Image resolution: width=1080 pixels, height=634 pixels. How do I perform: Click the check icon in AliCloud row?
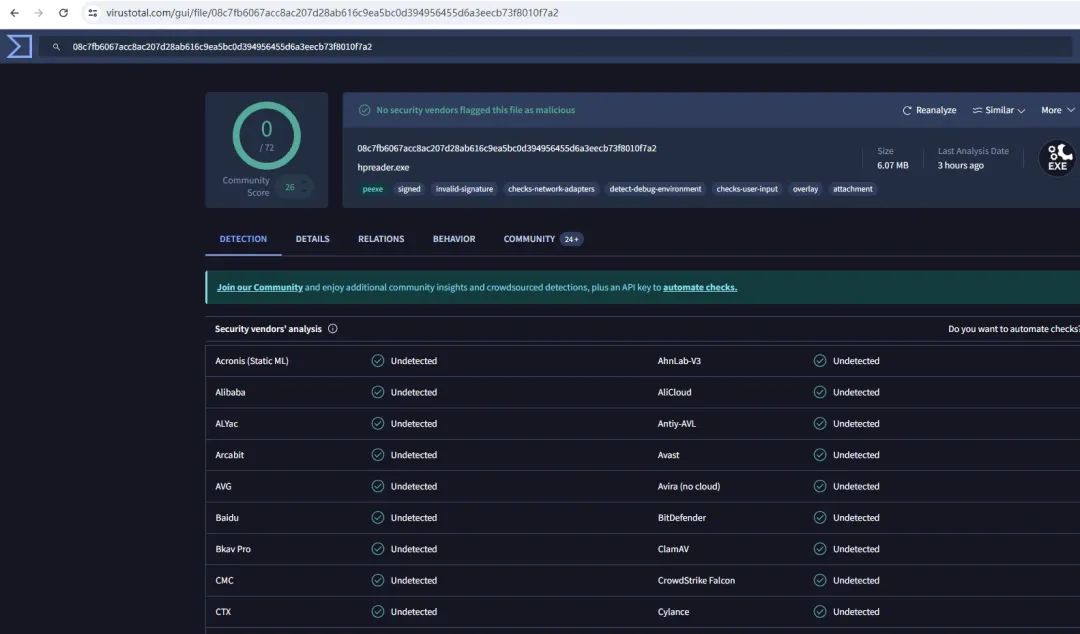[820, 392]
